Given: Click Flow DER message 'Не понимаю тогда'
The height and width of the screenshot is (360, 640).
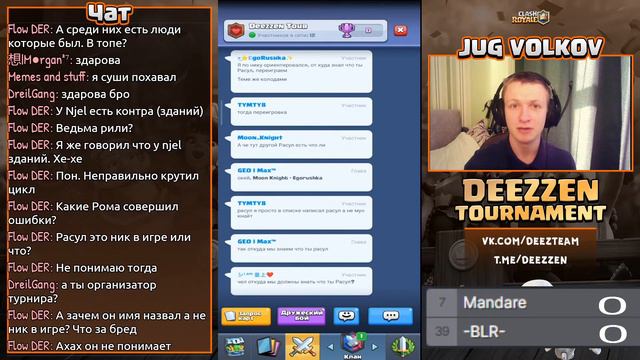Looking at the screenshot, I should coord(82,268).
